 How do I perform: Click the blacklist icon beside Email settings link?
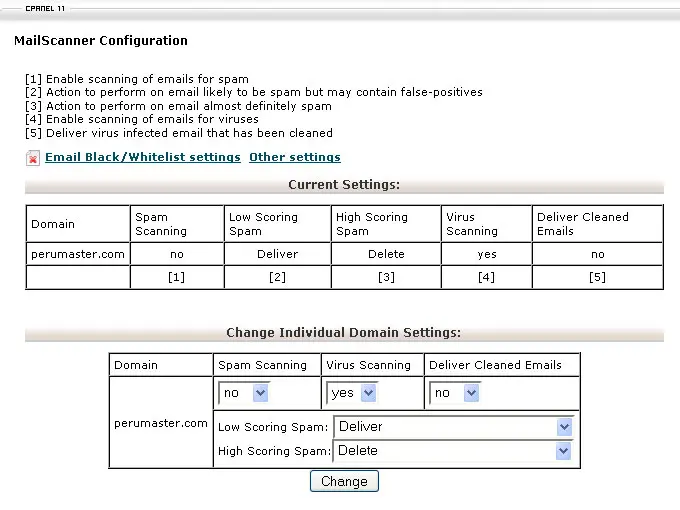[33, 158]
